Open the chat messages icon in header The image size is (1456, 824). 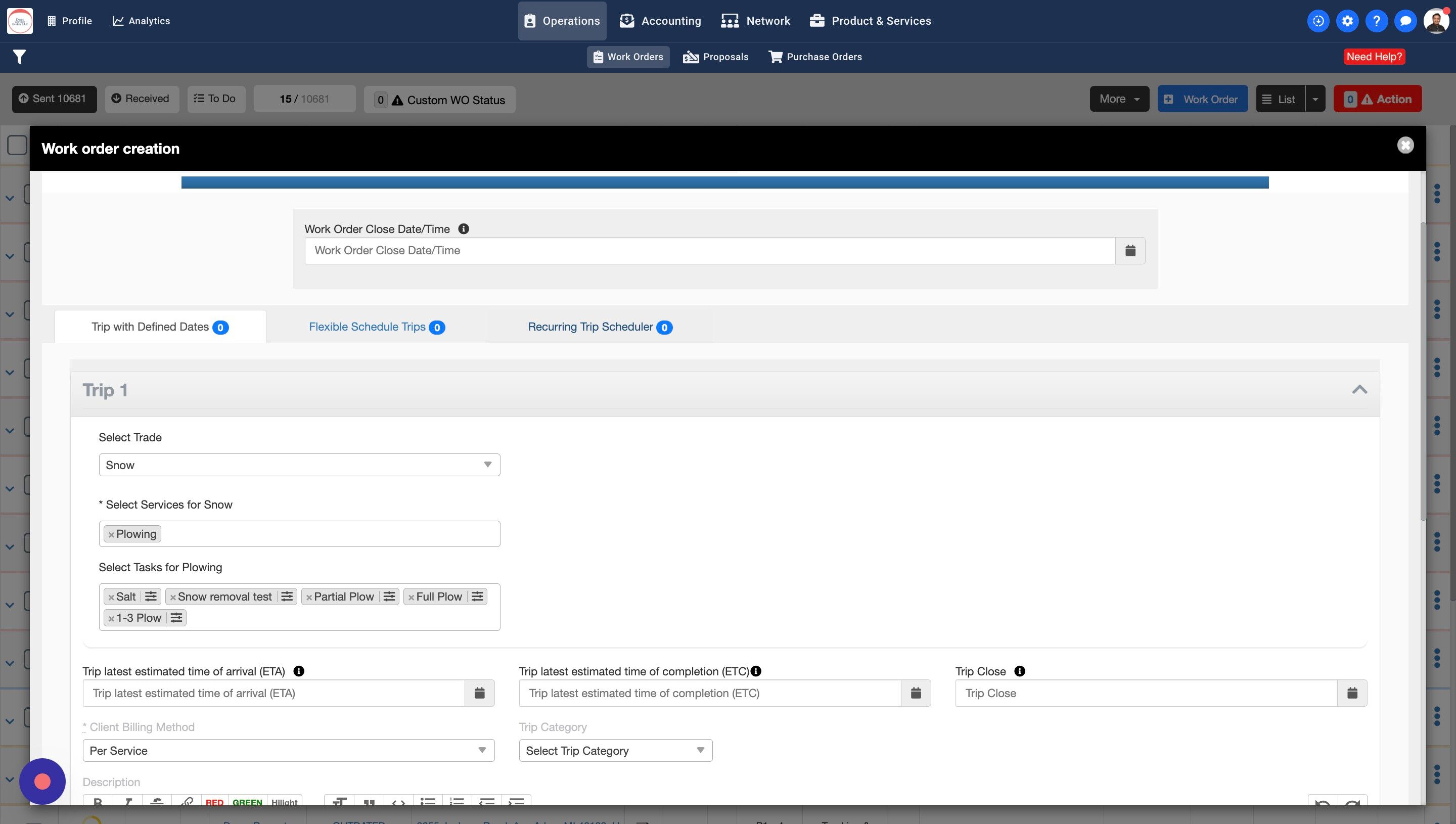click(x=1405, y=21)
